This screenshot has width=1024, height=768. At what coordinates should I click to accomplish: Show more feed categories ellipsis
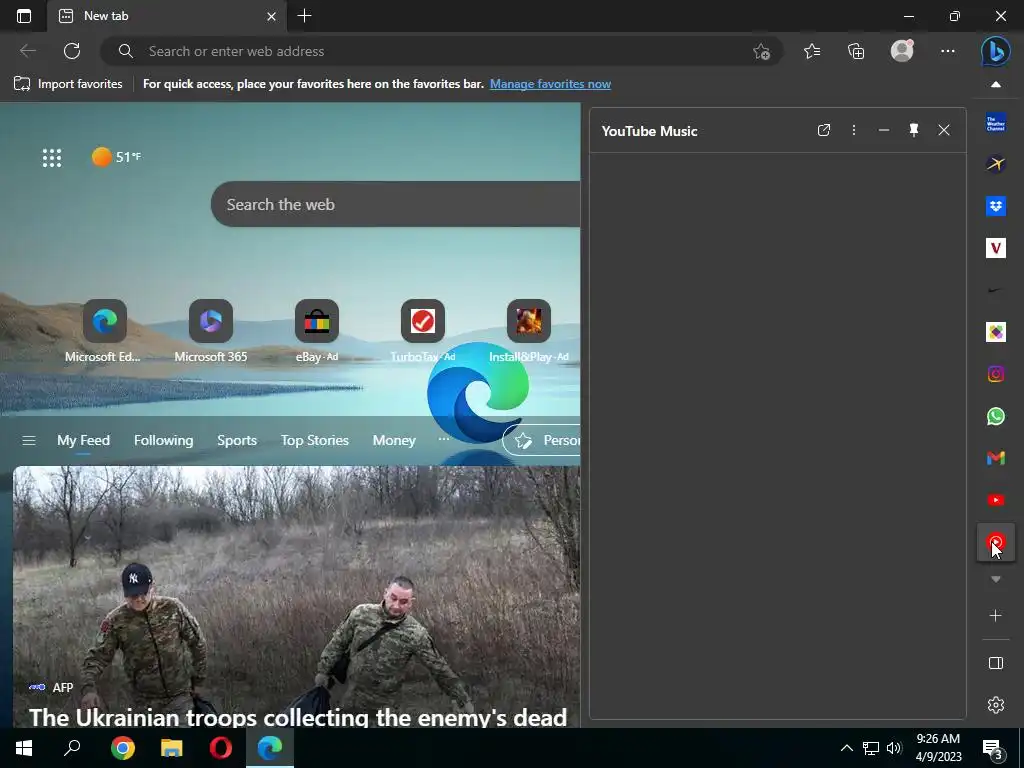tap(443, 439)
